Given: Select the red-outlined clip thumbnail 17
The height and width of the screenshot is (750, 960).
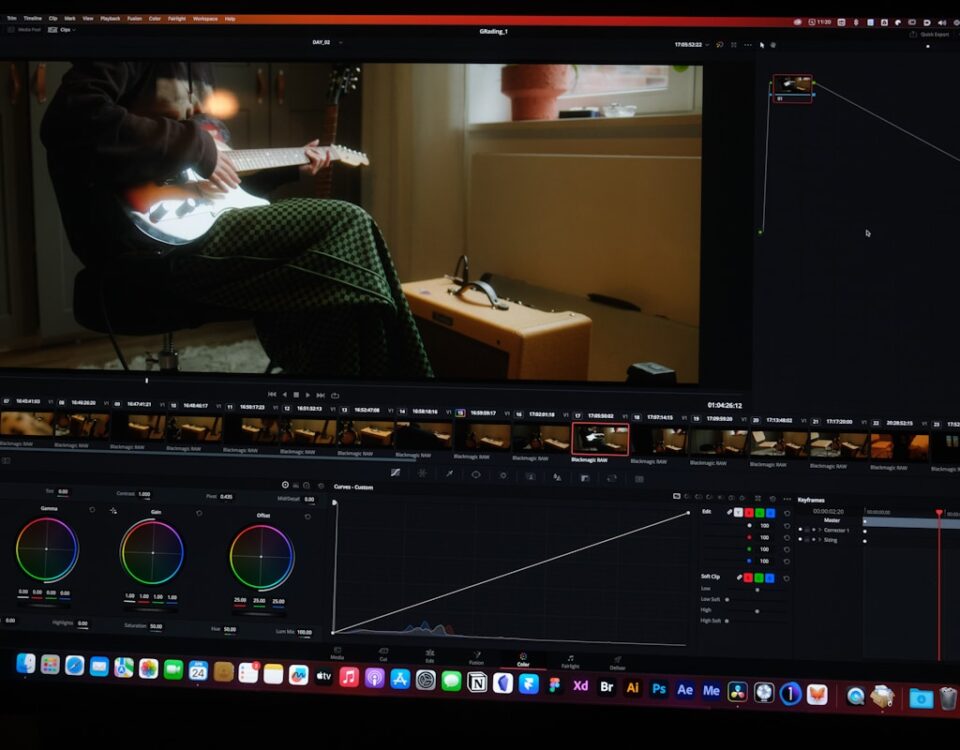Looking at the screenshot, I should point(601,439).
